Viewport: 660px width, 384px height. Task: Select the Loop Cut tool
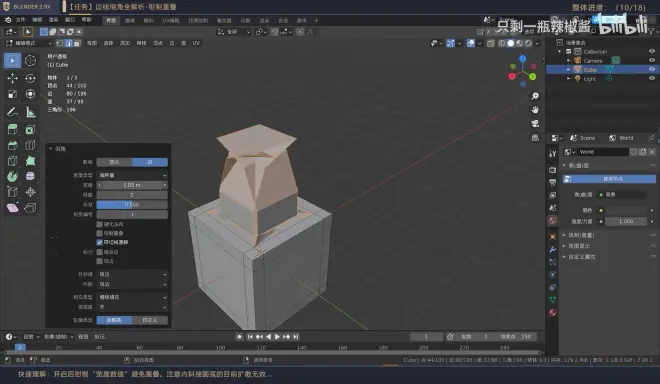(x=30, y=145)
